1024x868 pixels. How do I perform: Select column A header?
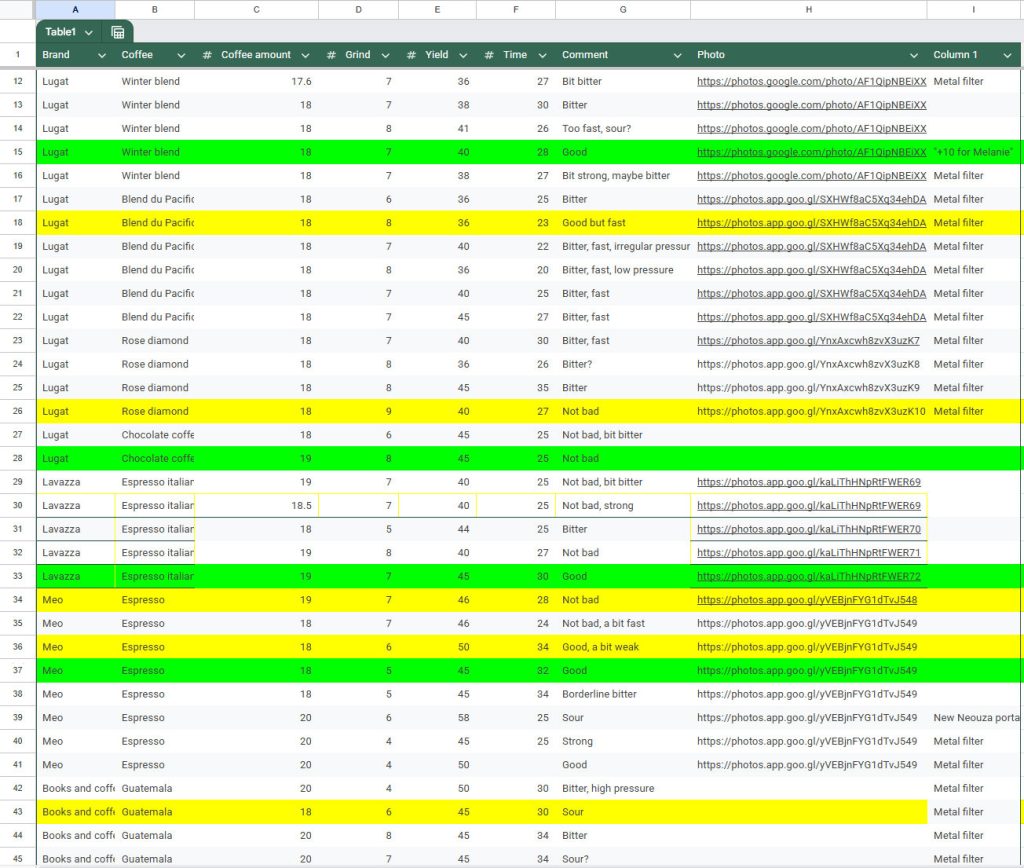tap(76, 9)
